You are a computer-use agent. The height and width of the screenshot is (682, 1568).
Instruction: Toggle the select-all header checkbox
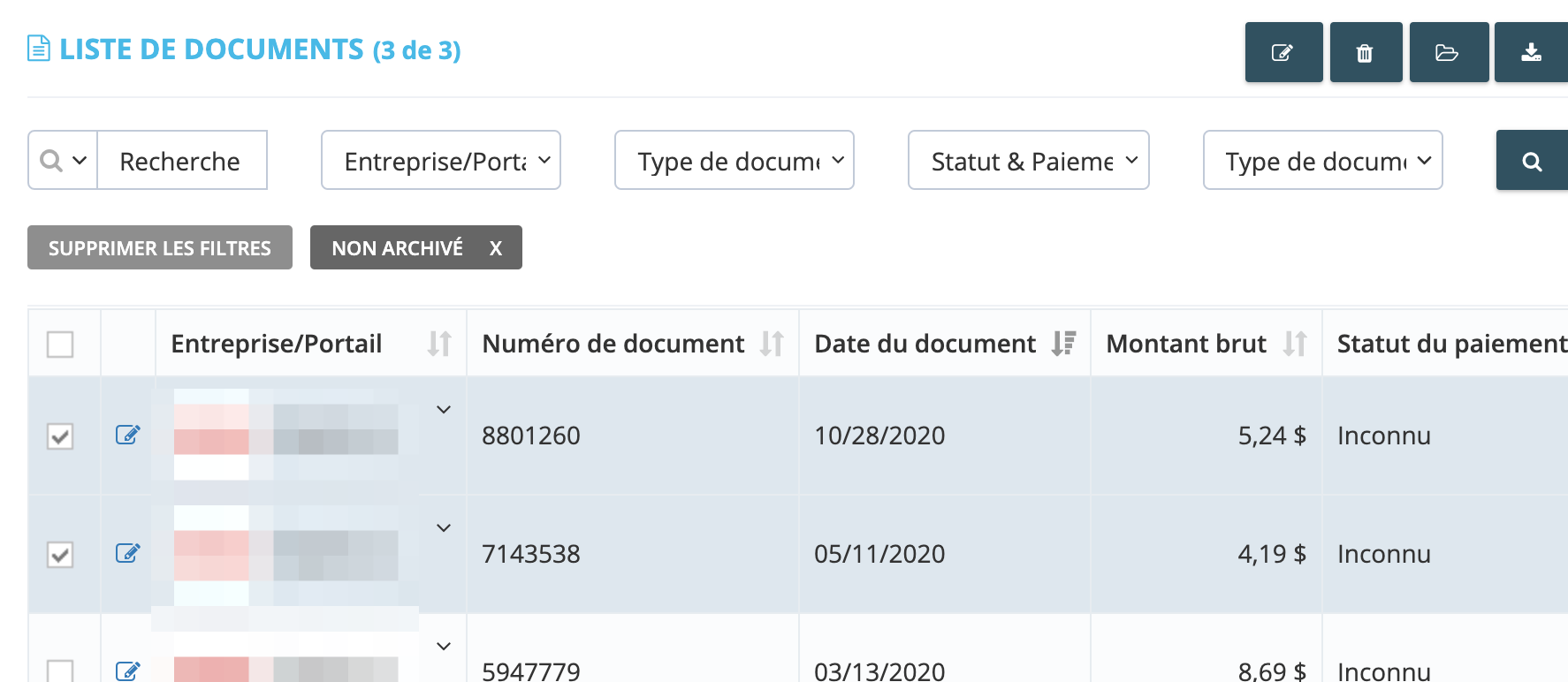pyautogui.click(x=60, y=344)
